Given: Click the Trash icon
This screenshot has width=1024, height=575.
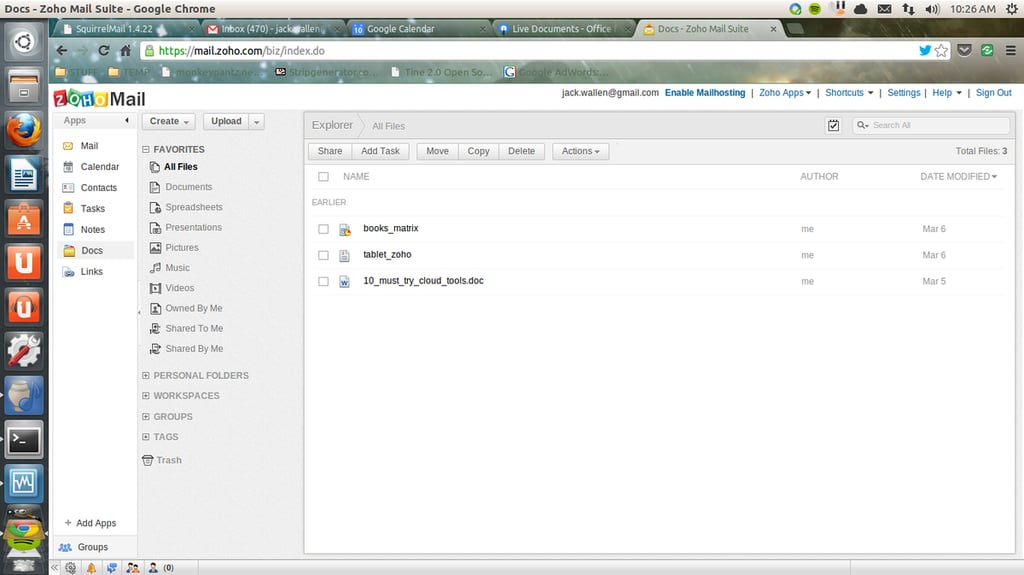Looking at the screenshot, I should pyautogui.click(x=148, y=460).
